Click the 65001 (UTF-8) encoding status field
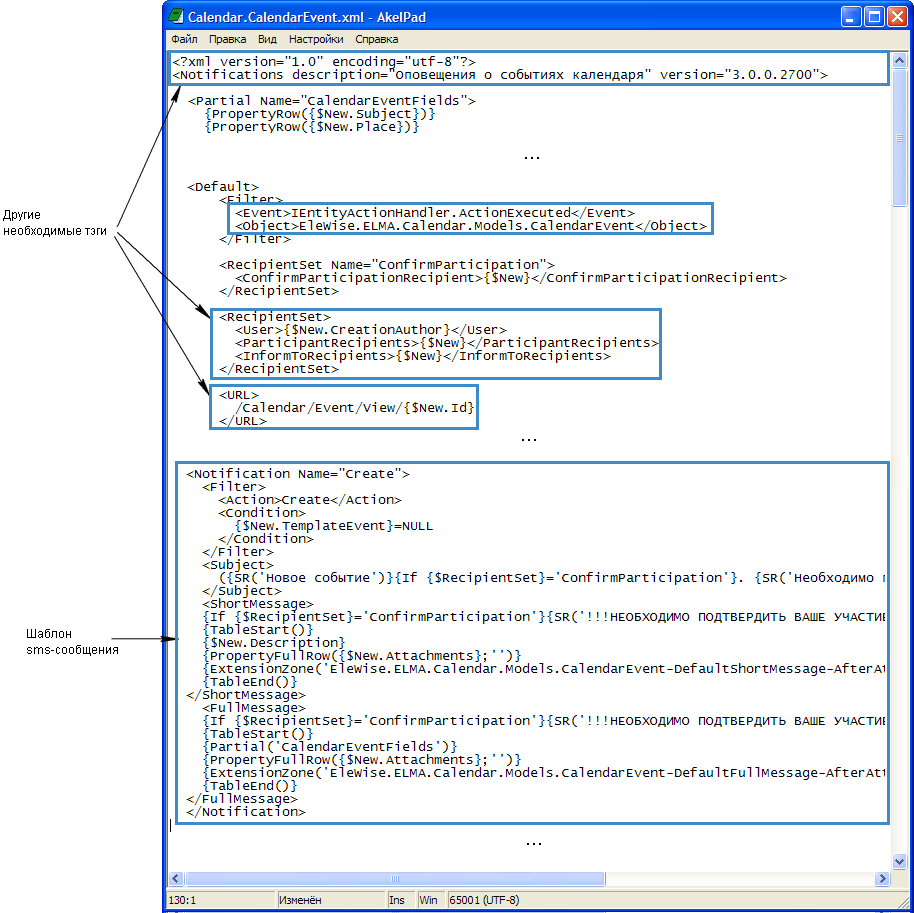The width and height of the screenshot is (914, 913). (x=484, y=900)
